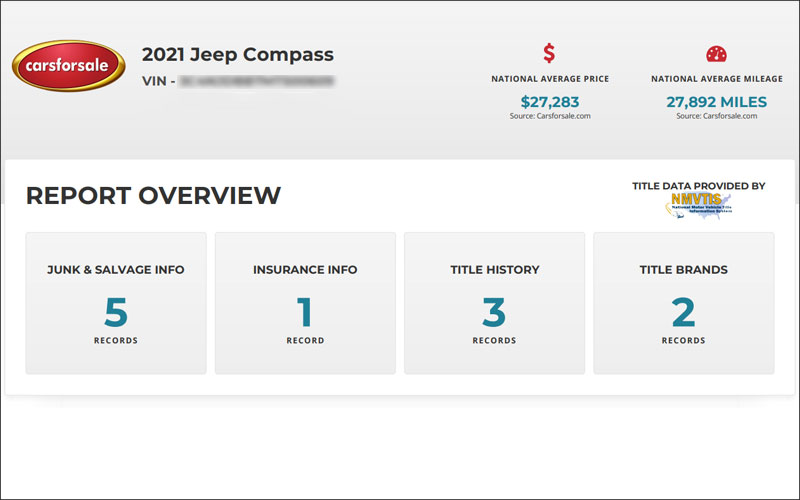Click the number 3 in Title History
Viewport: 800px width, 500px height.
point(494,312)
